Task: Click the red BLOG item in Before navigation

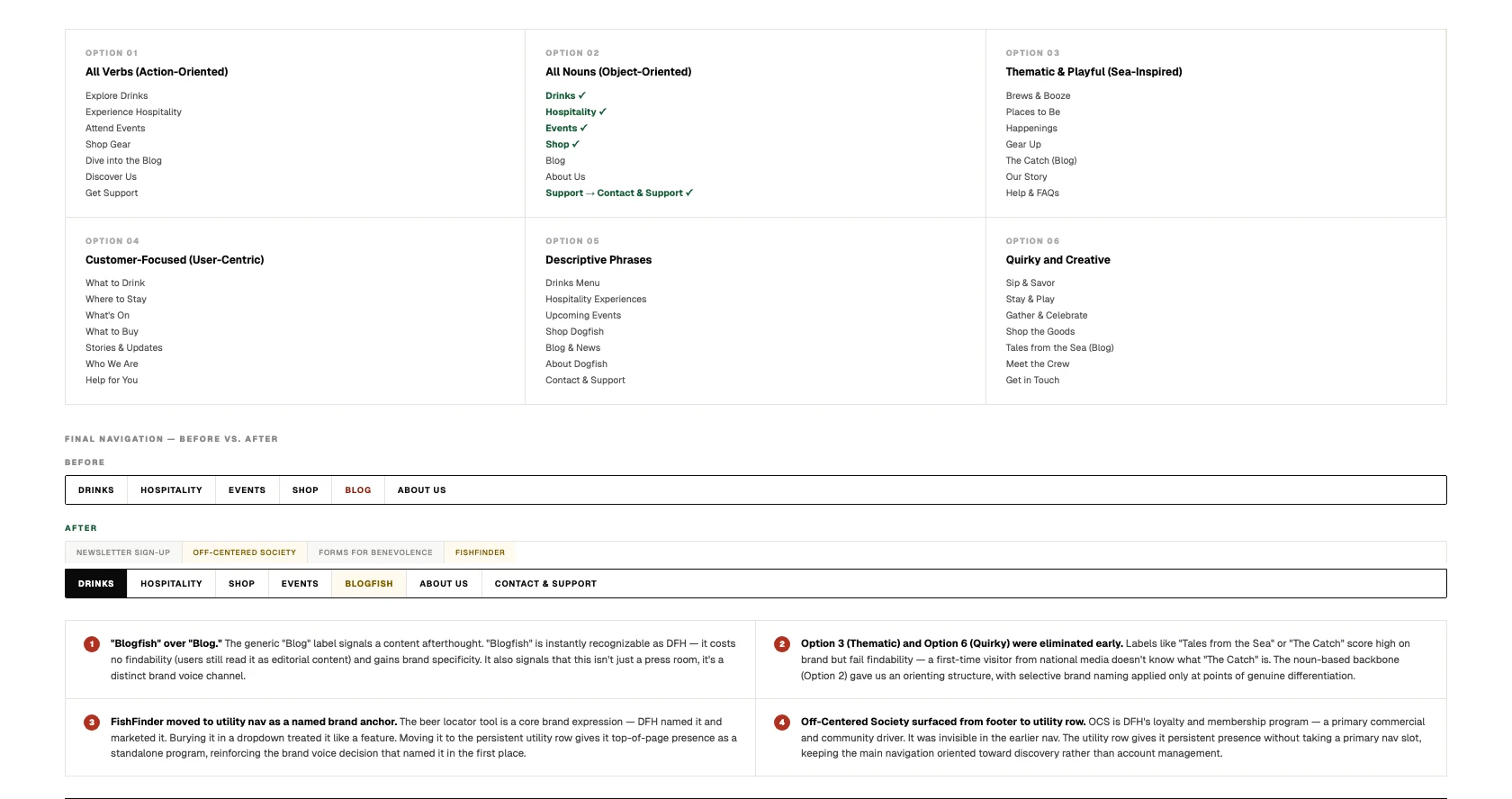Action: coord(358,490)
